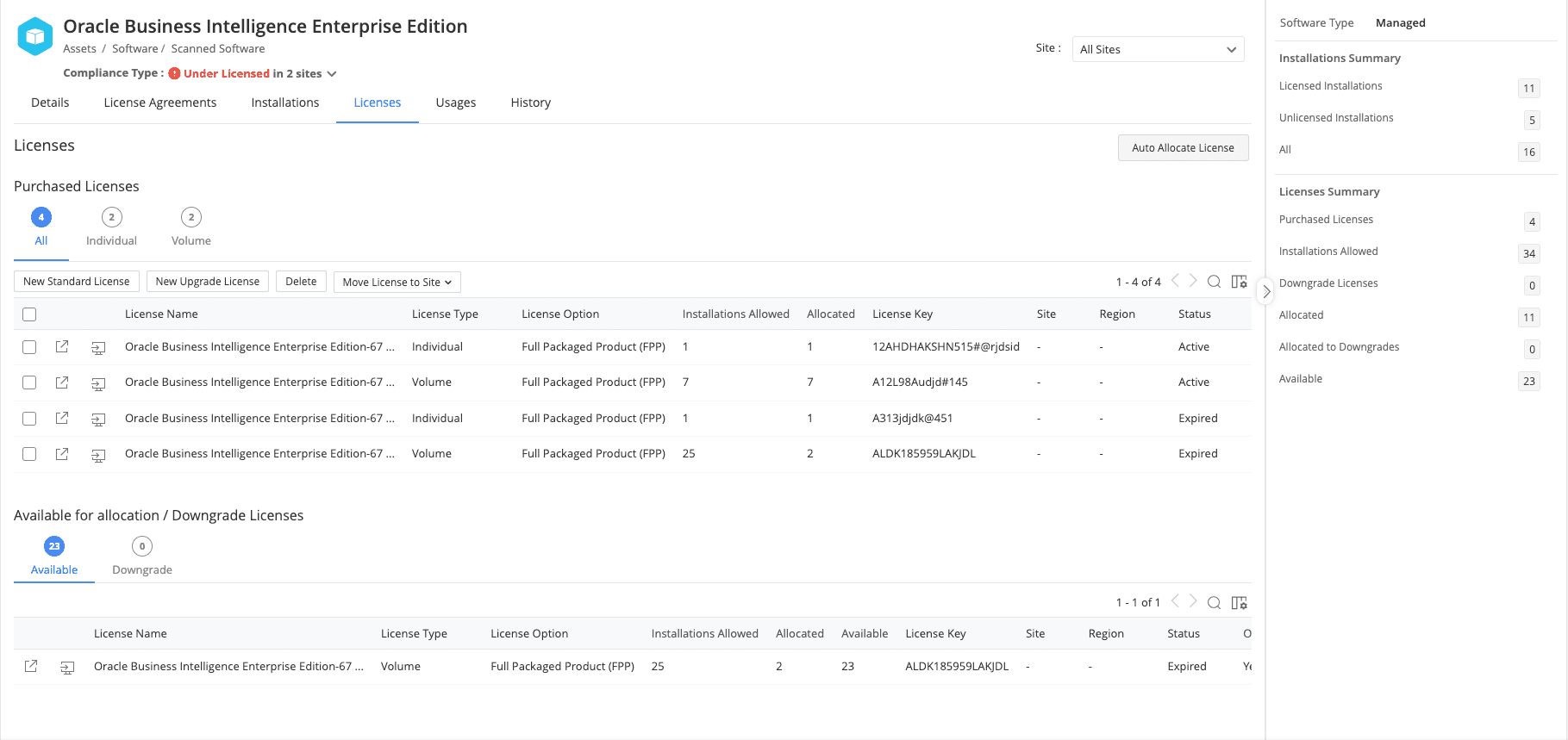
Task: Open Move License to Site dropdown
Action: (397, 282)
